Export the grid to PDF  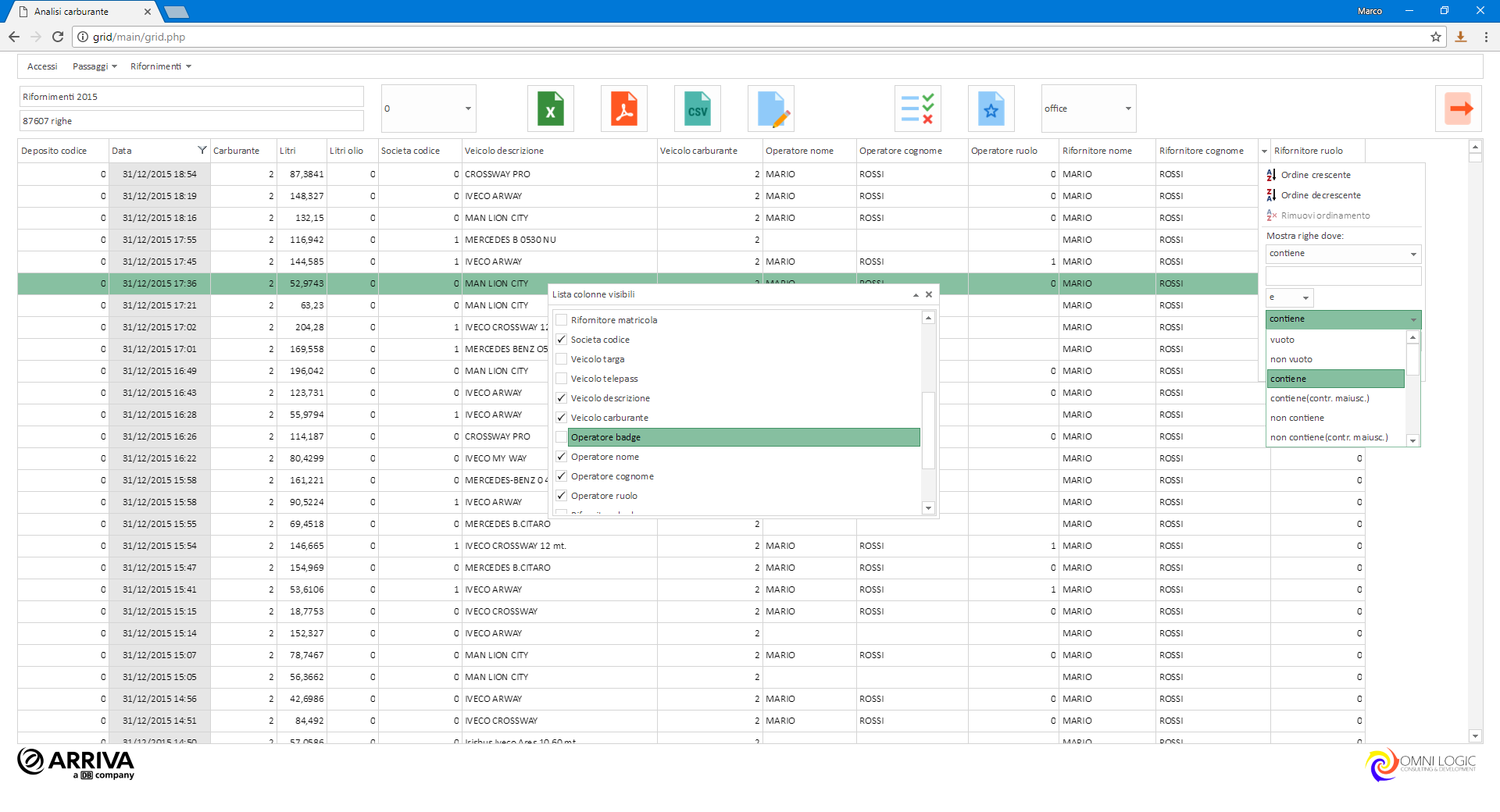point(624,109)
